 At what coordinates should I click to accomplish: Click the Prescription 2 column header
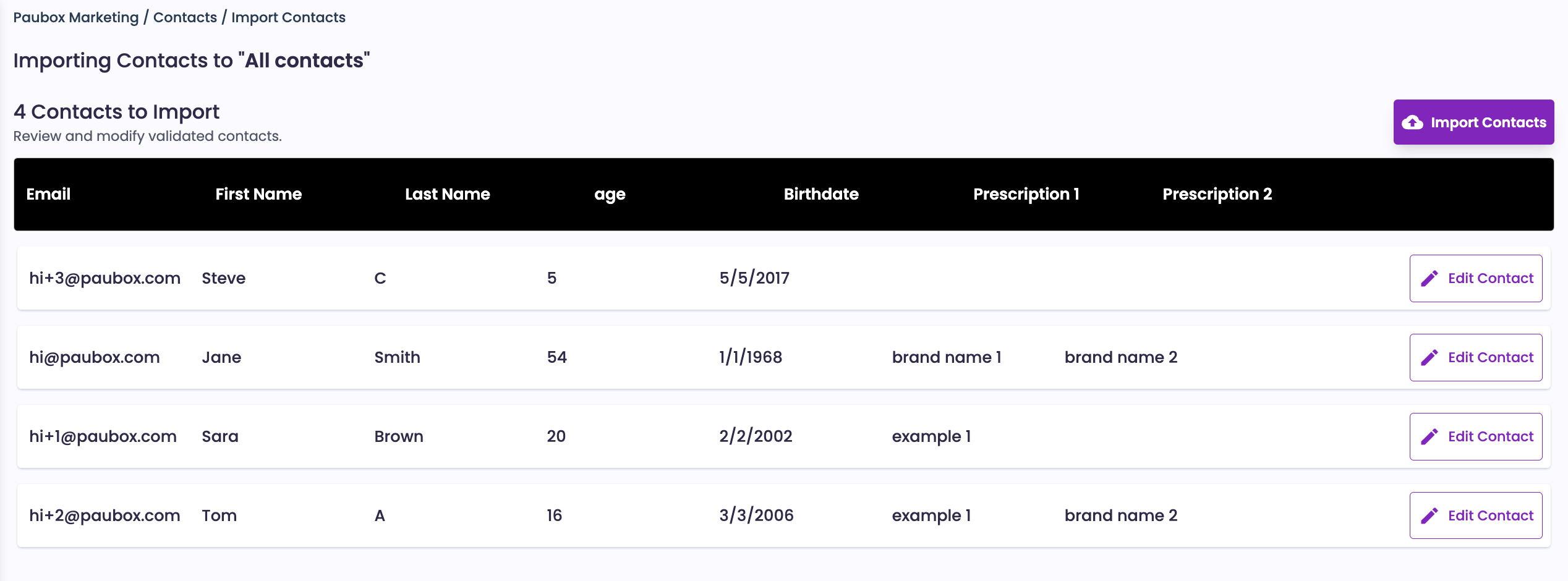pos(1217,194)
